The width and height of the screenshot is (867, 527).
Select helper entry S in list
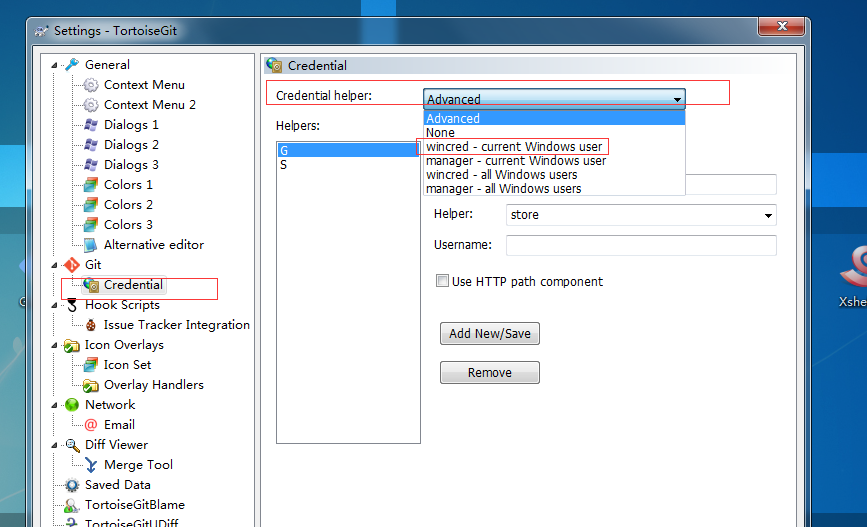click(x=348, y=165)
